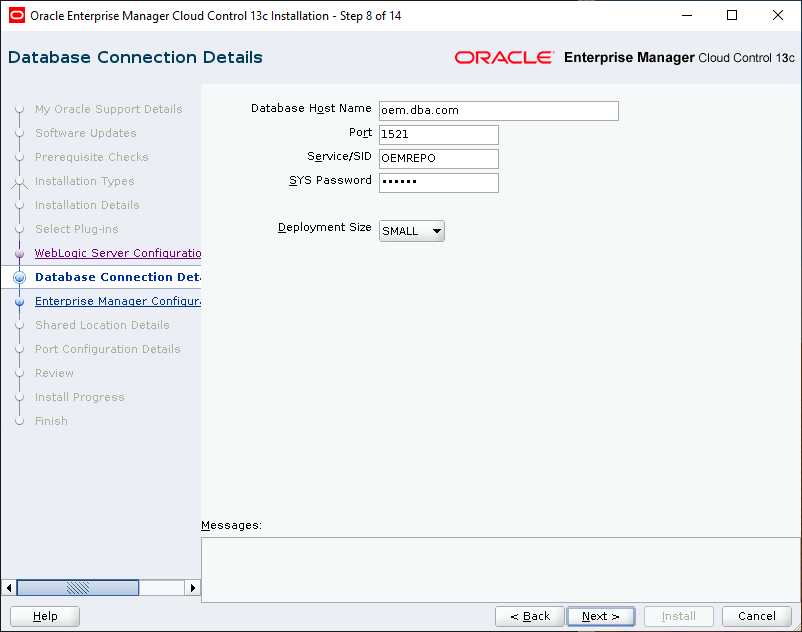Go back with the Back button

[x=530, y=616]
